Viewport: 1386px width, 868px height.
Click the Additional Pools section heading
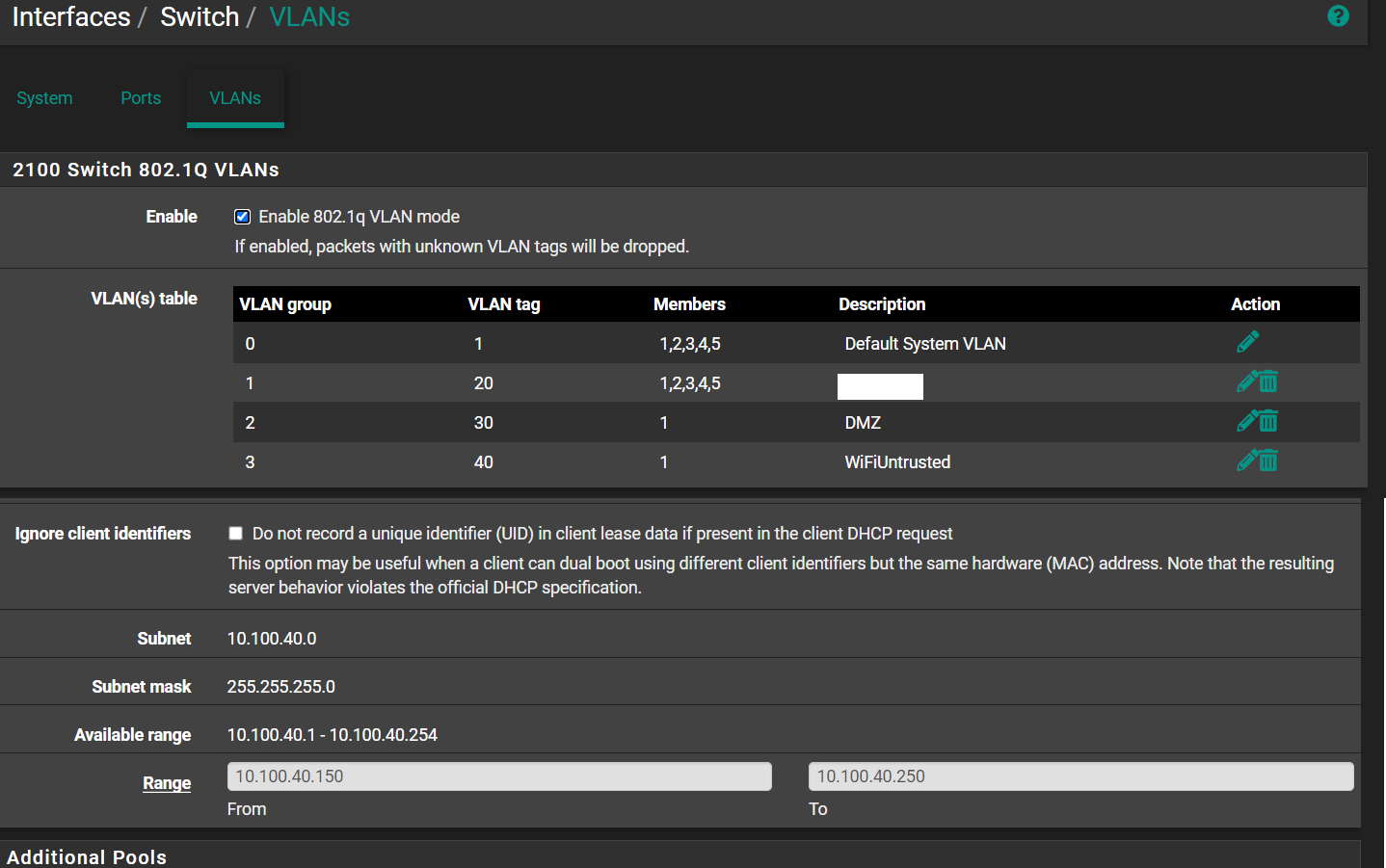click(x=87, y=856)
